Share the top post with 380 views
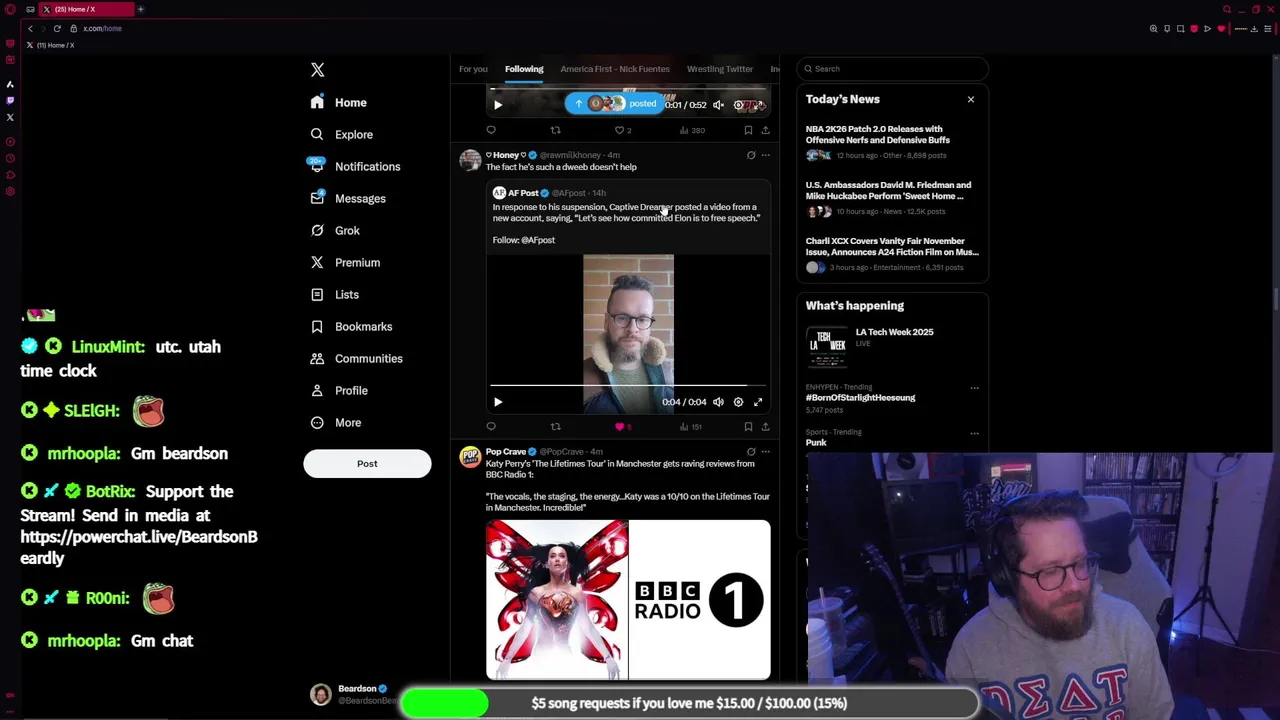 click(765, 130)
